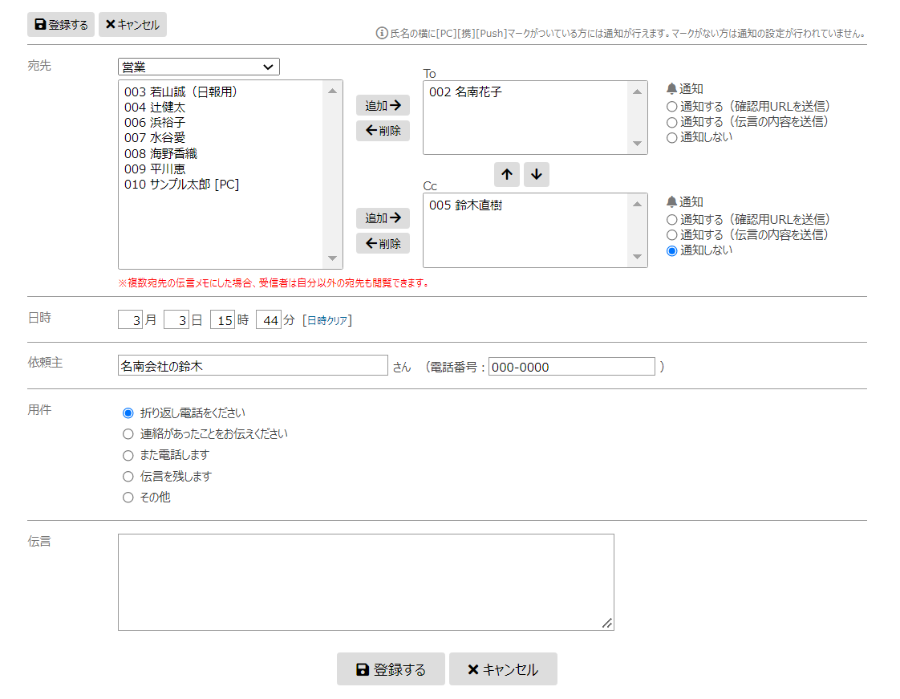Click the X icon on top キャンセル button
The image size is (900, 699).
111,24
